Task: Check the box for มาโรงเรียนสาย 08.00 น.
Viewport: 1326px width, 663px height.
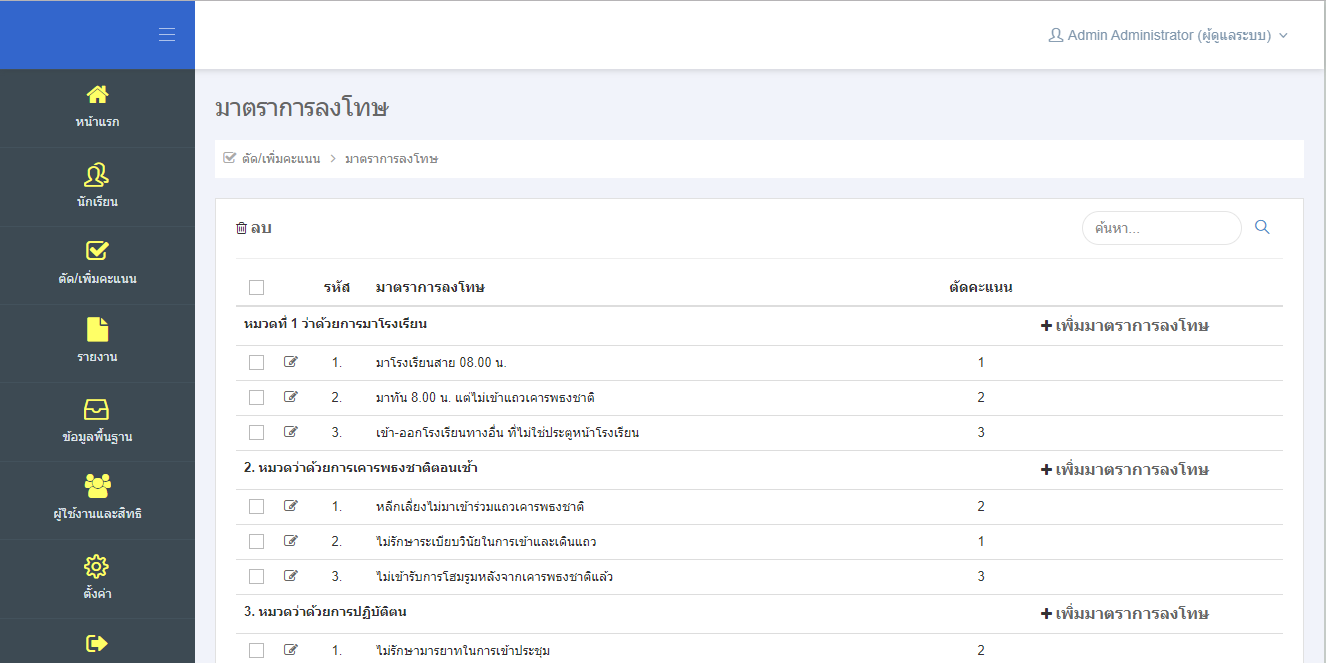Action: pos(256,363)
